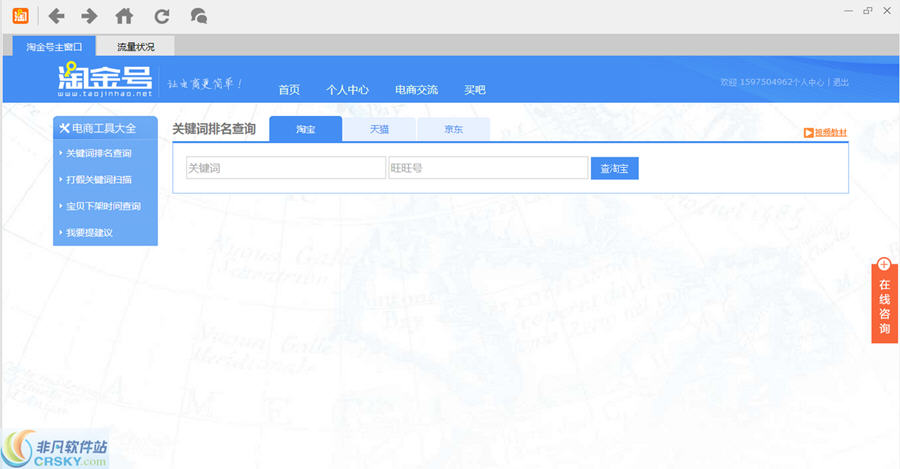Image resolution: width=900 pixels, height=469 pixels.
Task: Click the 视频教材 tutorial link
Action: 831,133
